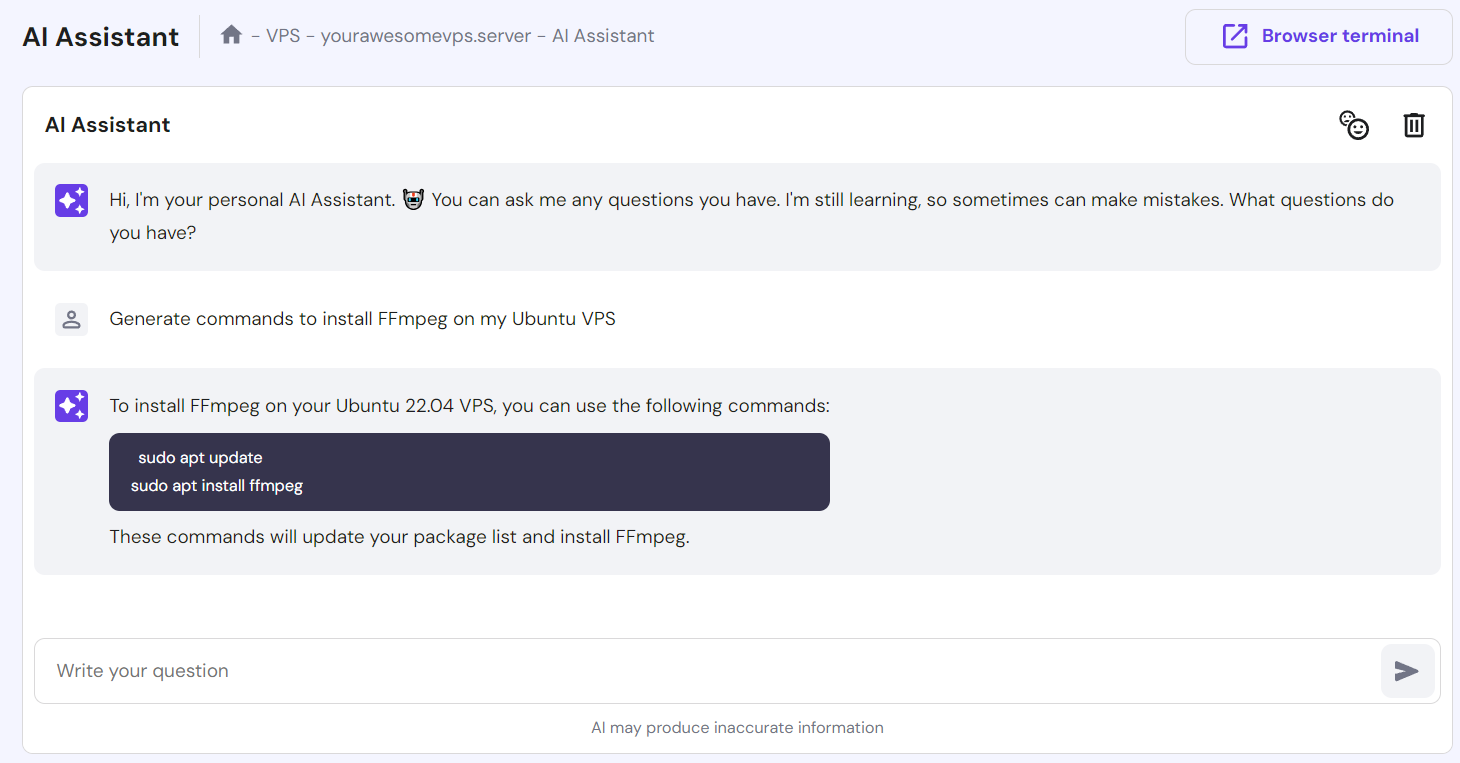1460x763 pixels.
Task: Open the Browser terminal
Action: (x=1319, y=37)
